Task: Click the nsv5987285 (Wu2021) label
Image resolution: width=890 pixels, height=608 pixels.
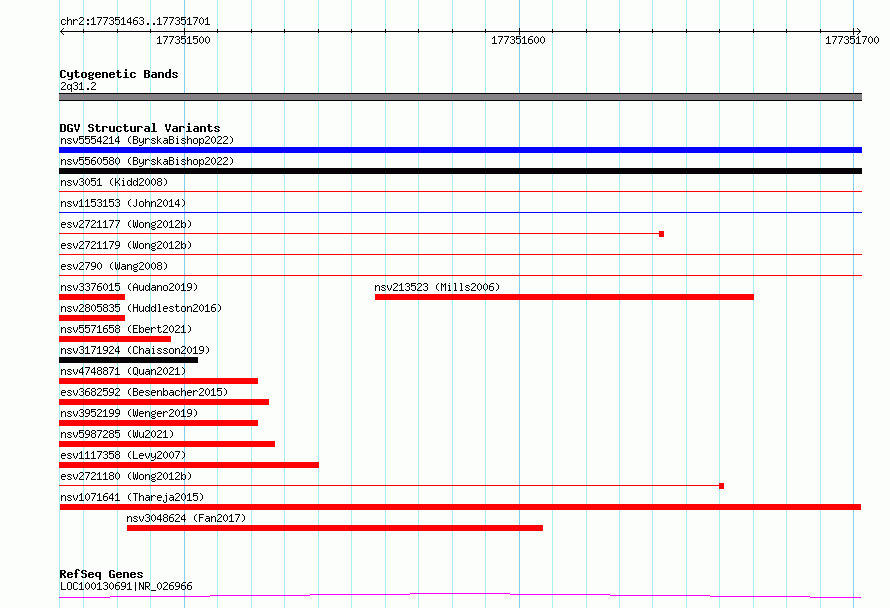Action: 117,434
